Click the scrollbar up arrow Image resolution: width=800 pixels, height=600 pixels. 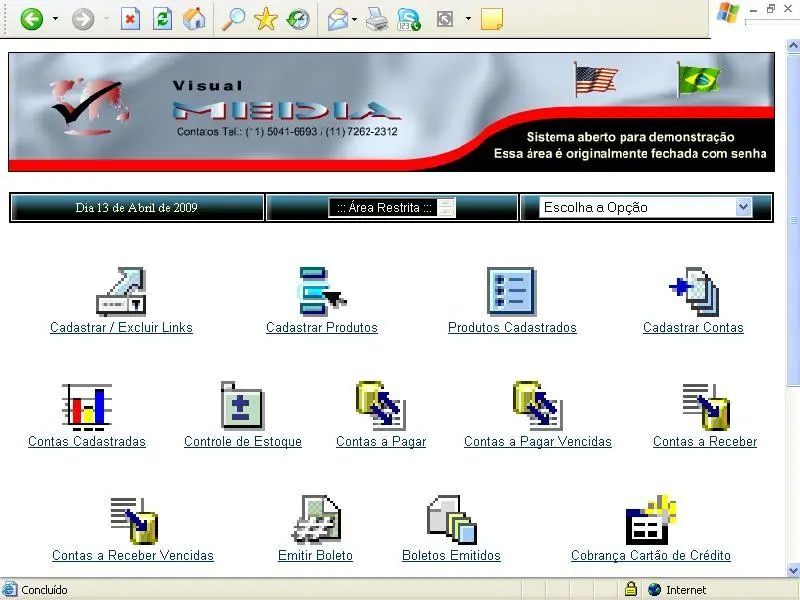coord(793,46)
